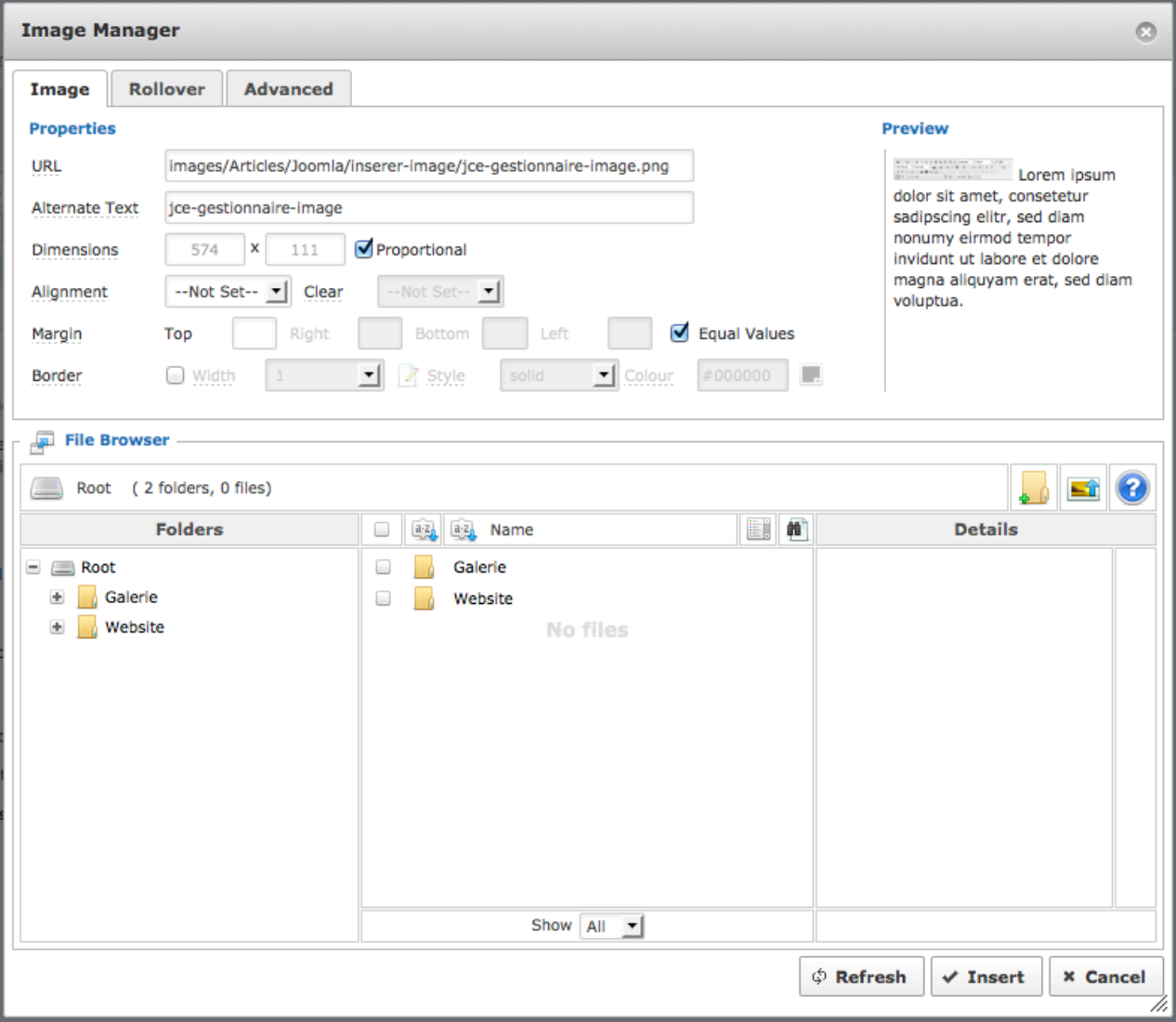Viewport: 1176px width, 1022px height.
Task: Click the height dimension field 111
Action: 305,249
